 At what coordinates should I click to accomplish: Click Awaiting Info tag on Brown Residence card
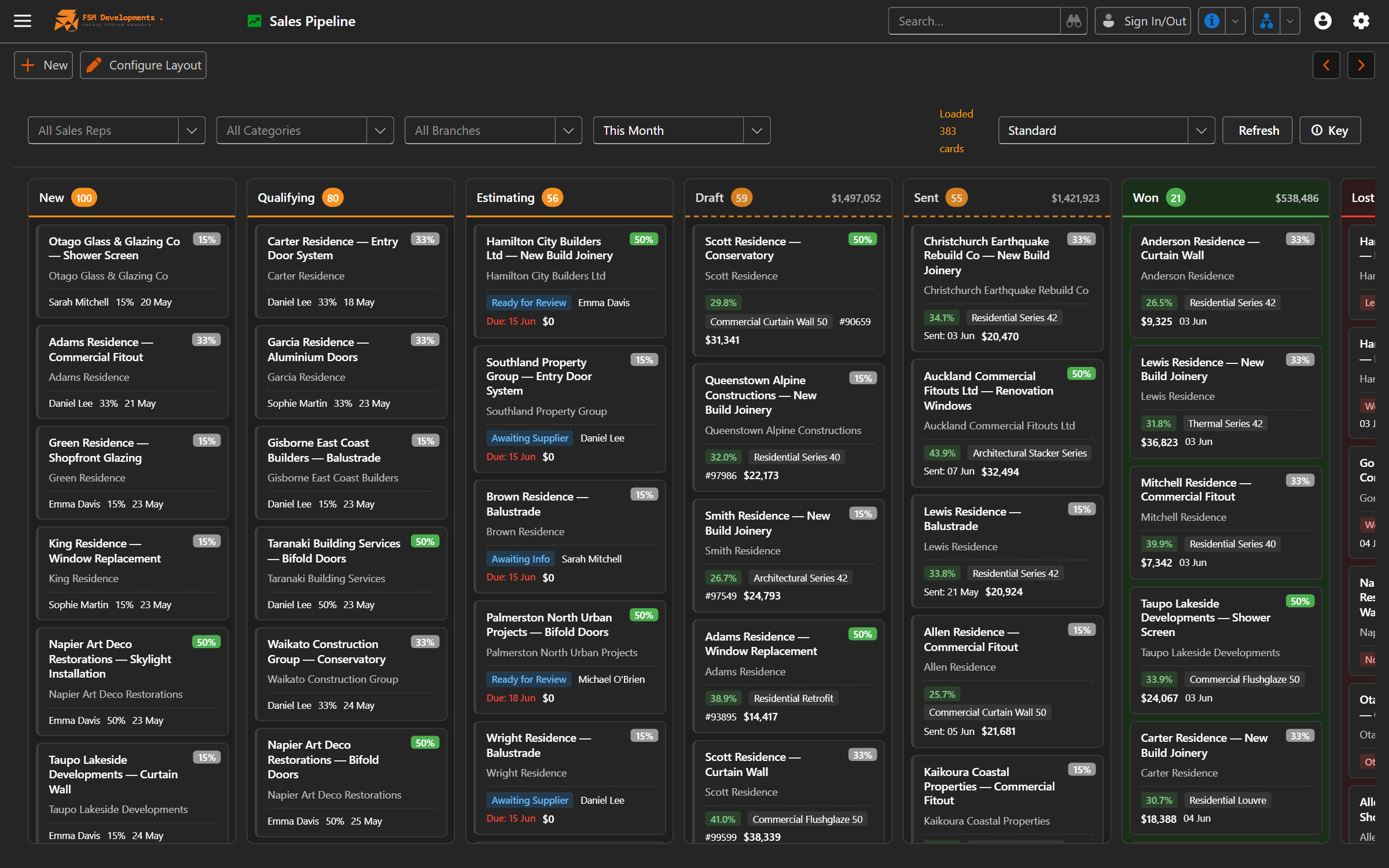point(520,559)
